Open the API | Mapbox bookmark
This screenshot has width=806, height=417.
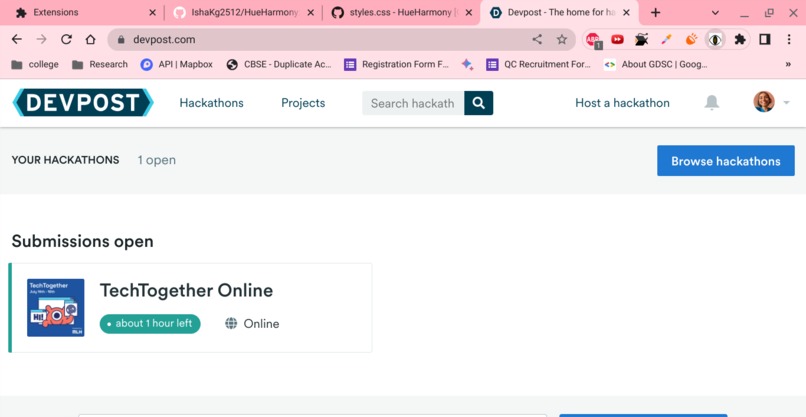click(176, 64)
